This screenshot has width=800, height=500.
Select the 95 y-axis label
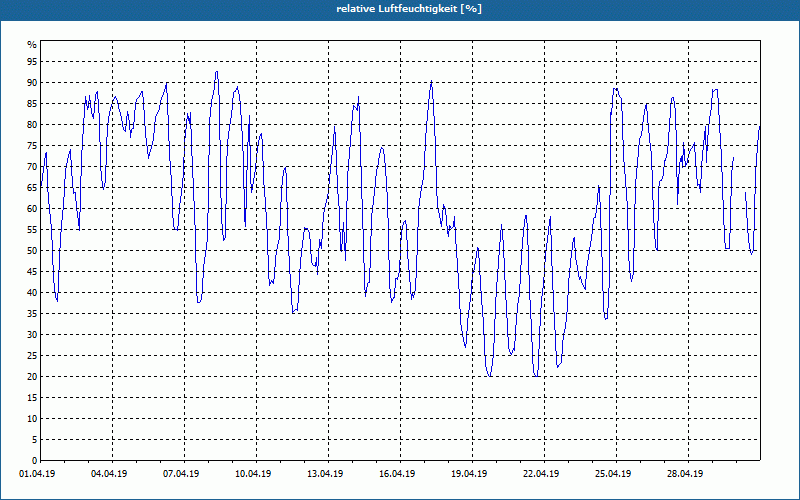pyautogui.click(x=32, y=62)
